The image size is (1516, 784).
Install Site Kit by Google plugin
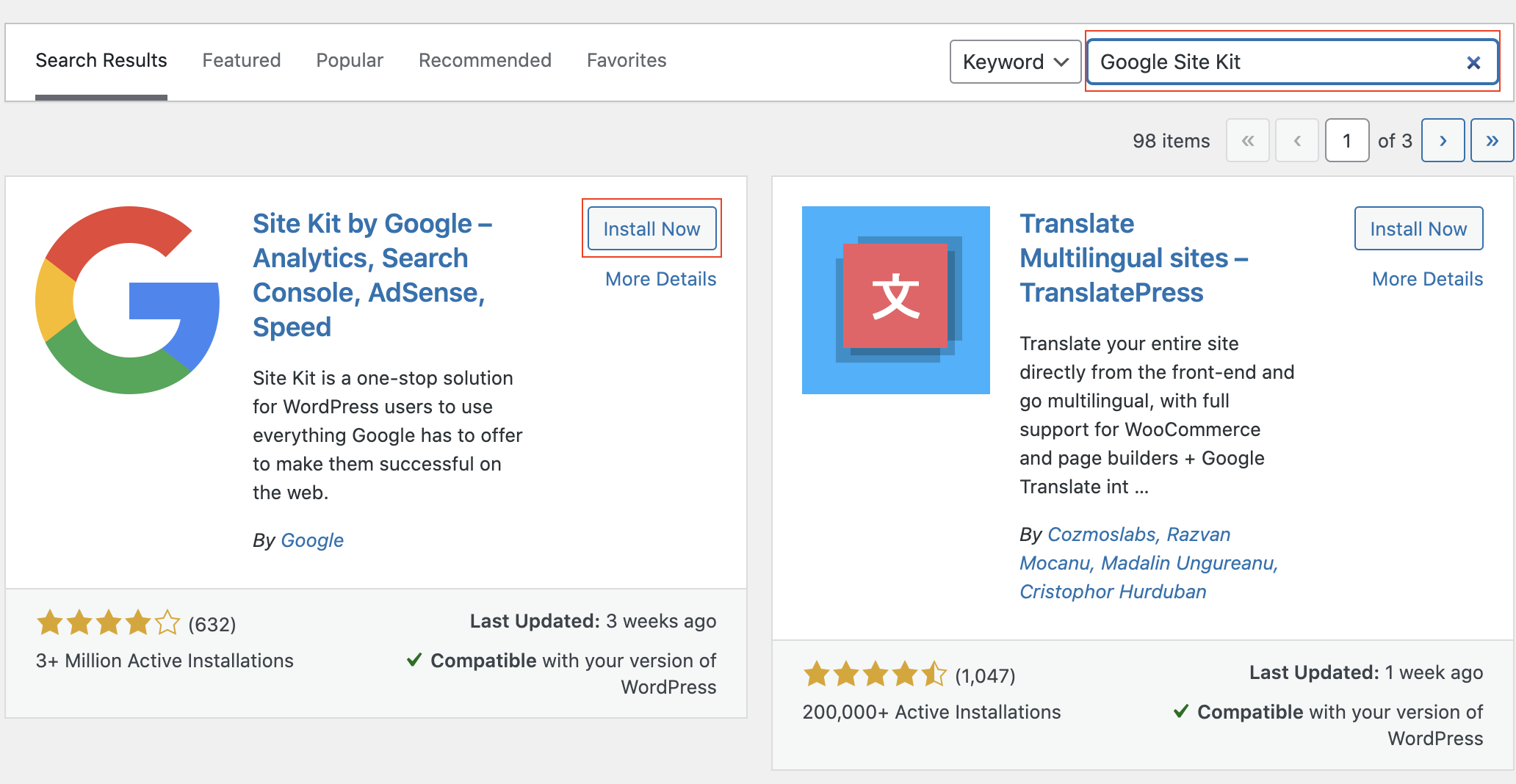(x=651, y=229)
